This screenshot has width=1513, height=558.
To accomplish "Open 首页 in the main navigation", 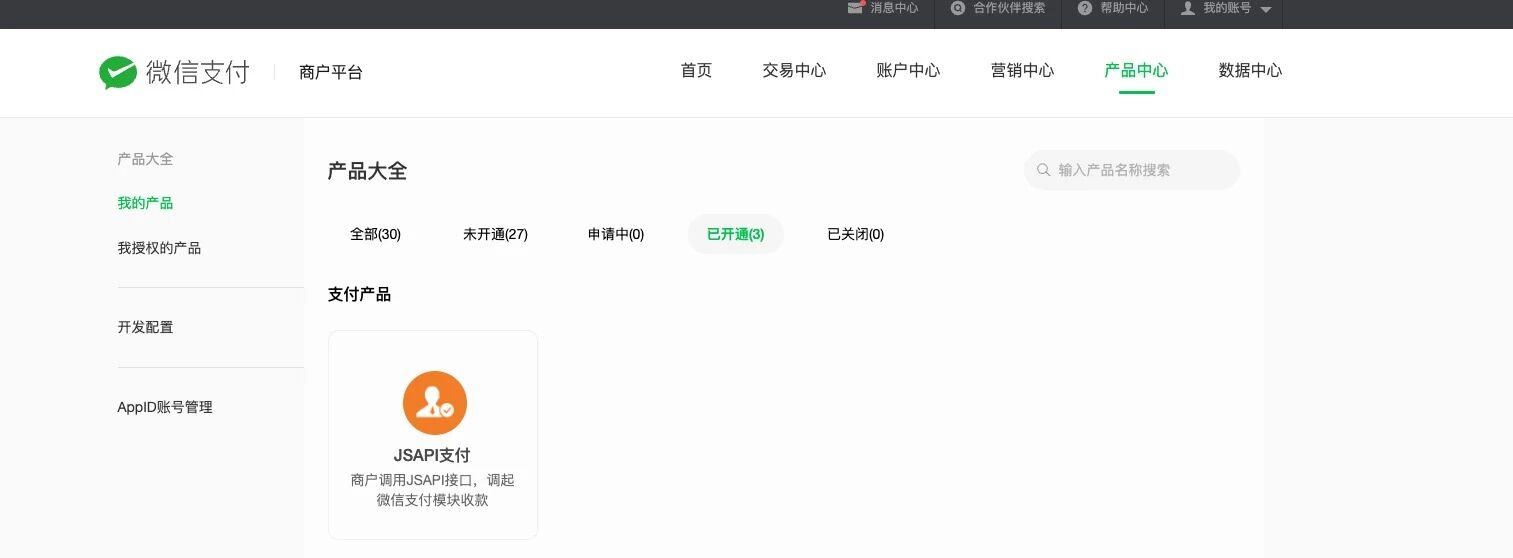I will (696, 70).
